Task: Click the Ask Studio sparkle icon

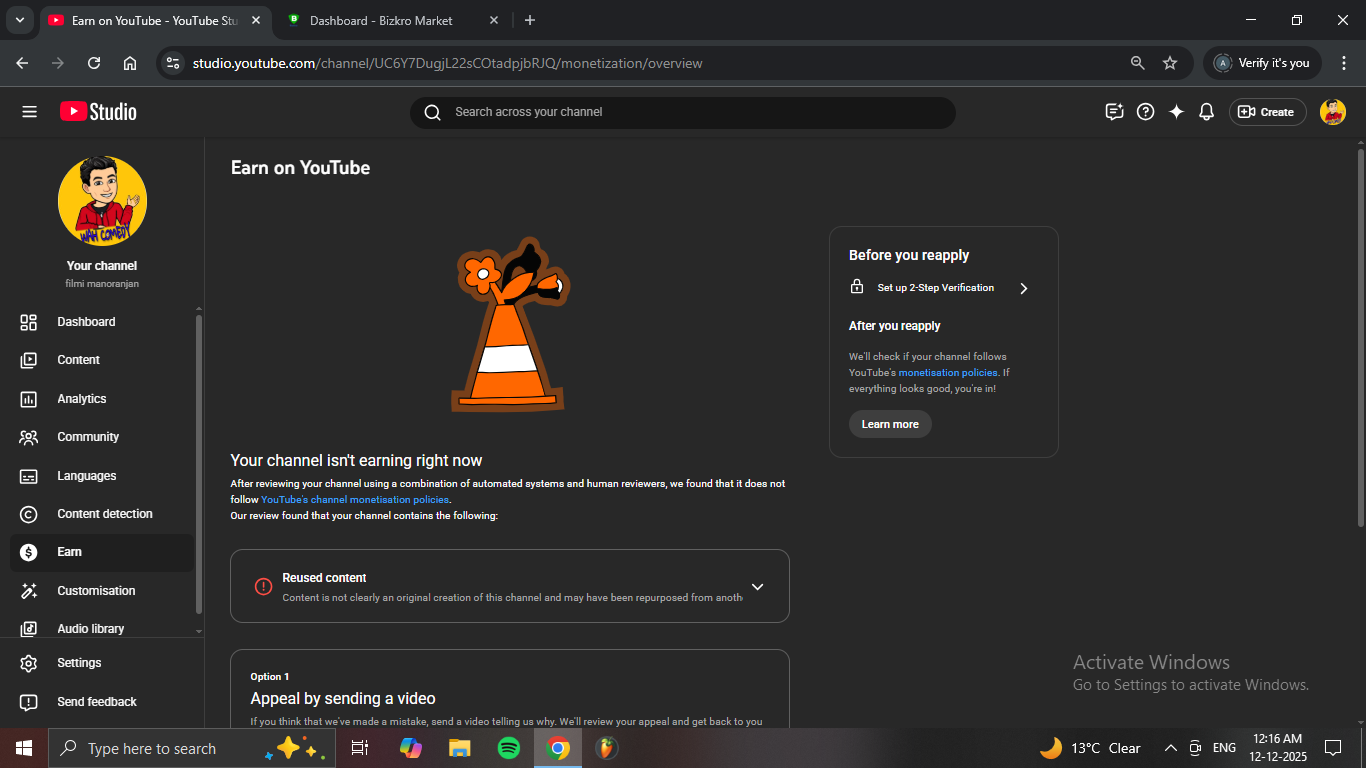Action: 1176,112
